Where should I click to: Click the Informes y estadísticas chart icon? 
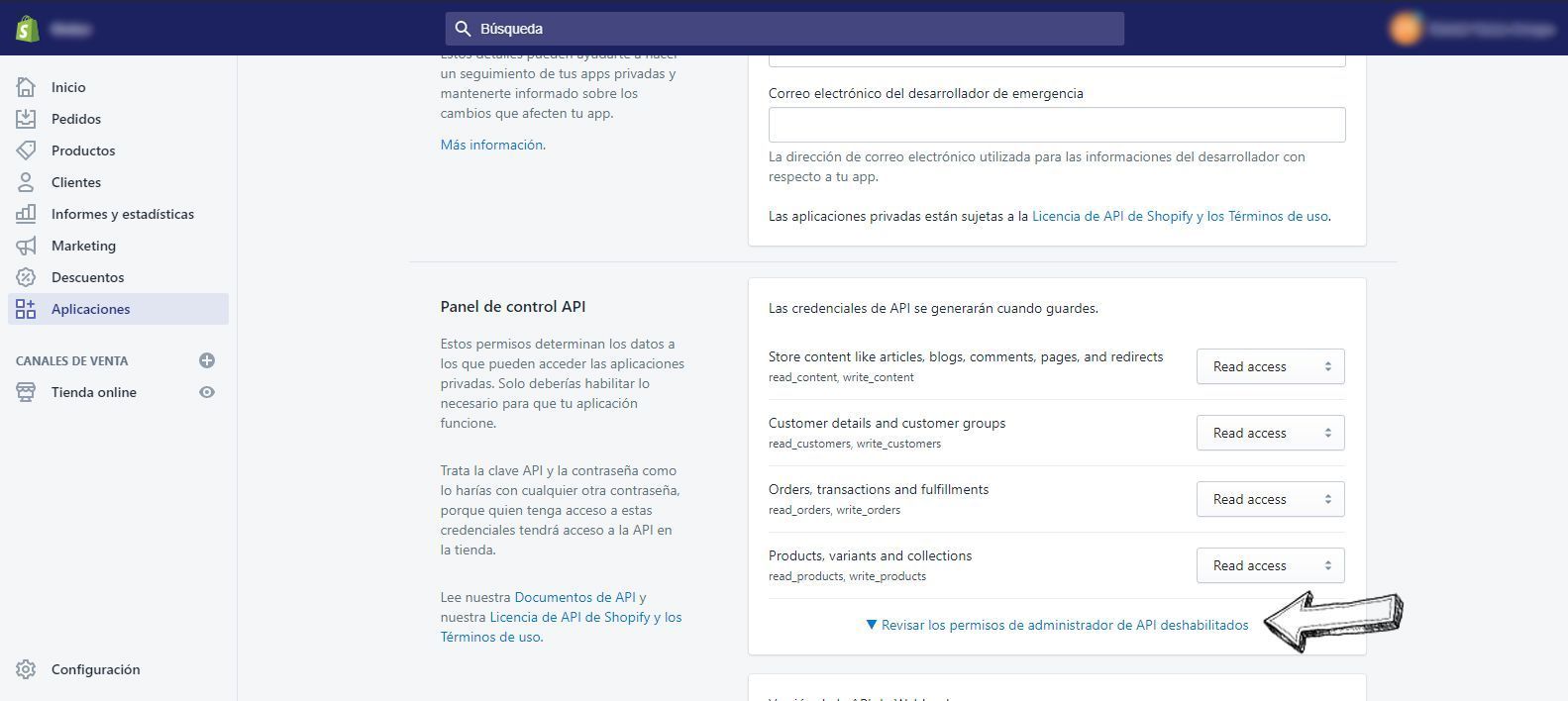26,214
